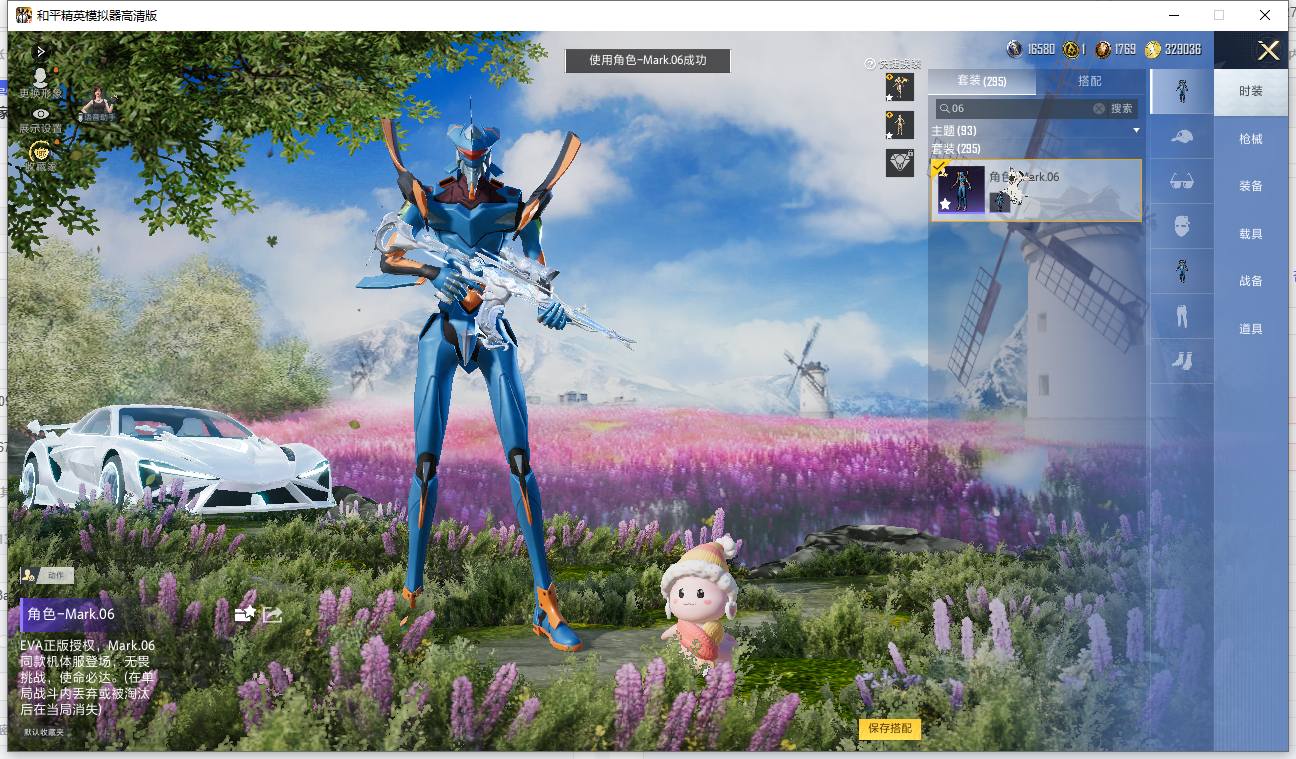Open the 道具 category tab
This screenshot has width=1296, height=759.
pos(1251,329)
